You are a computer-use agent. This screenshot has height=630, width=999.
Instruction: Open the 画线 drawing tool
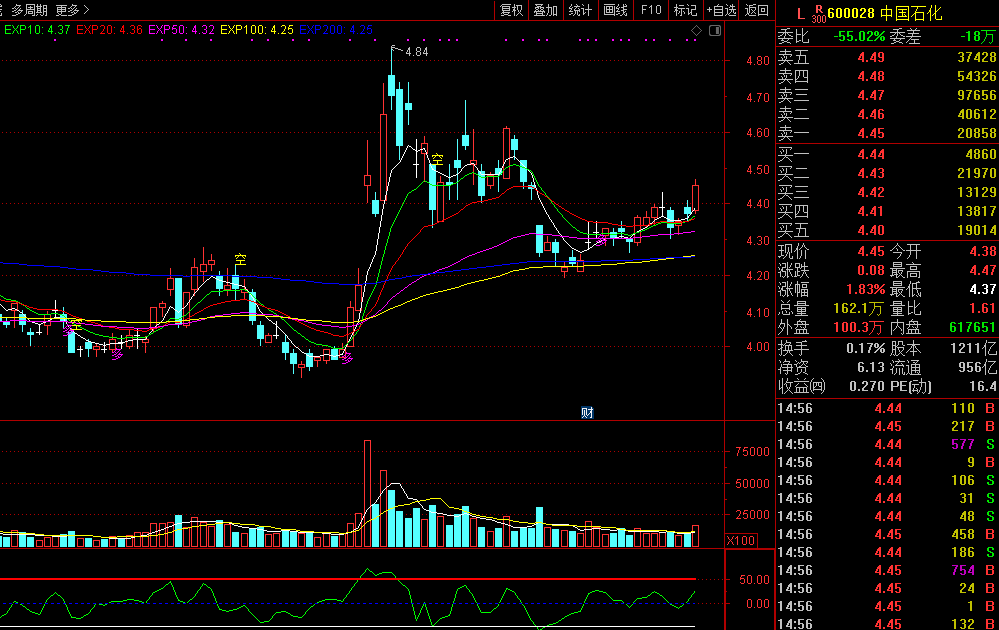click(615, 10)
